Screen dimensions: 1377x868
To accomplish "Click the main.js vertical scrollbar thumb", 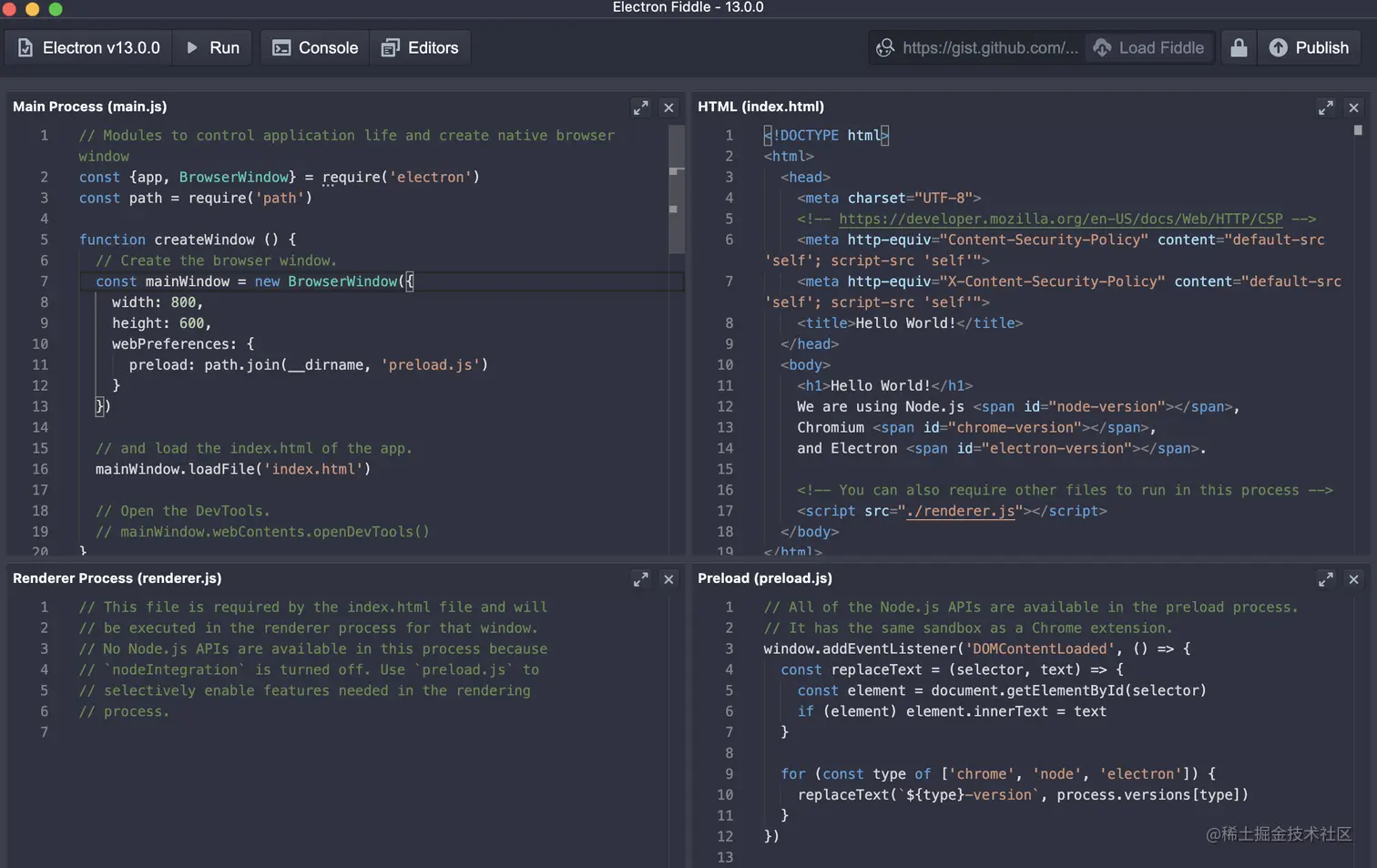I will point(676,189).
